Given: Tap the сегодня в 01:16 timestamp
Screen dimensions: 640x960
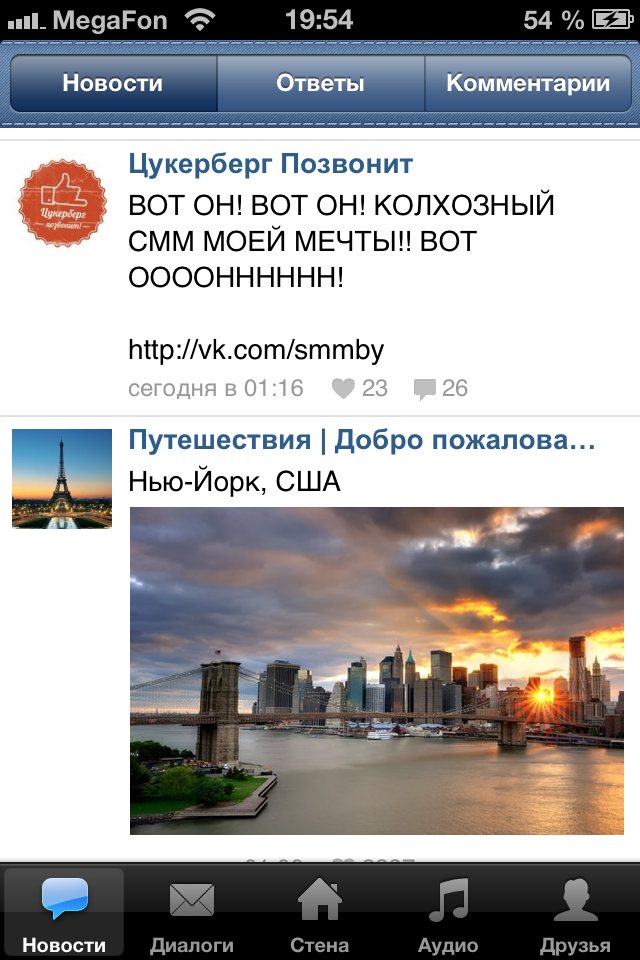Looking at the screenshot, I should coord(216,388).
